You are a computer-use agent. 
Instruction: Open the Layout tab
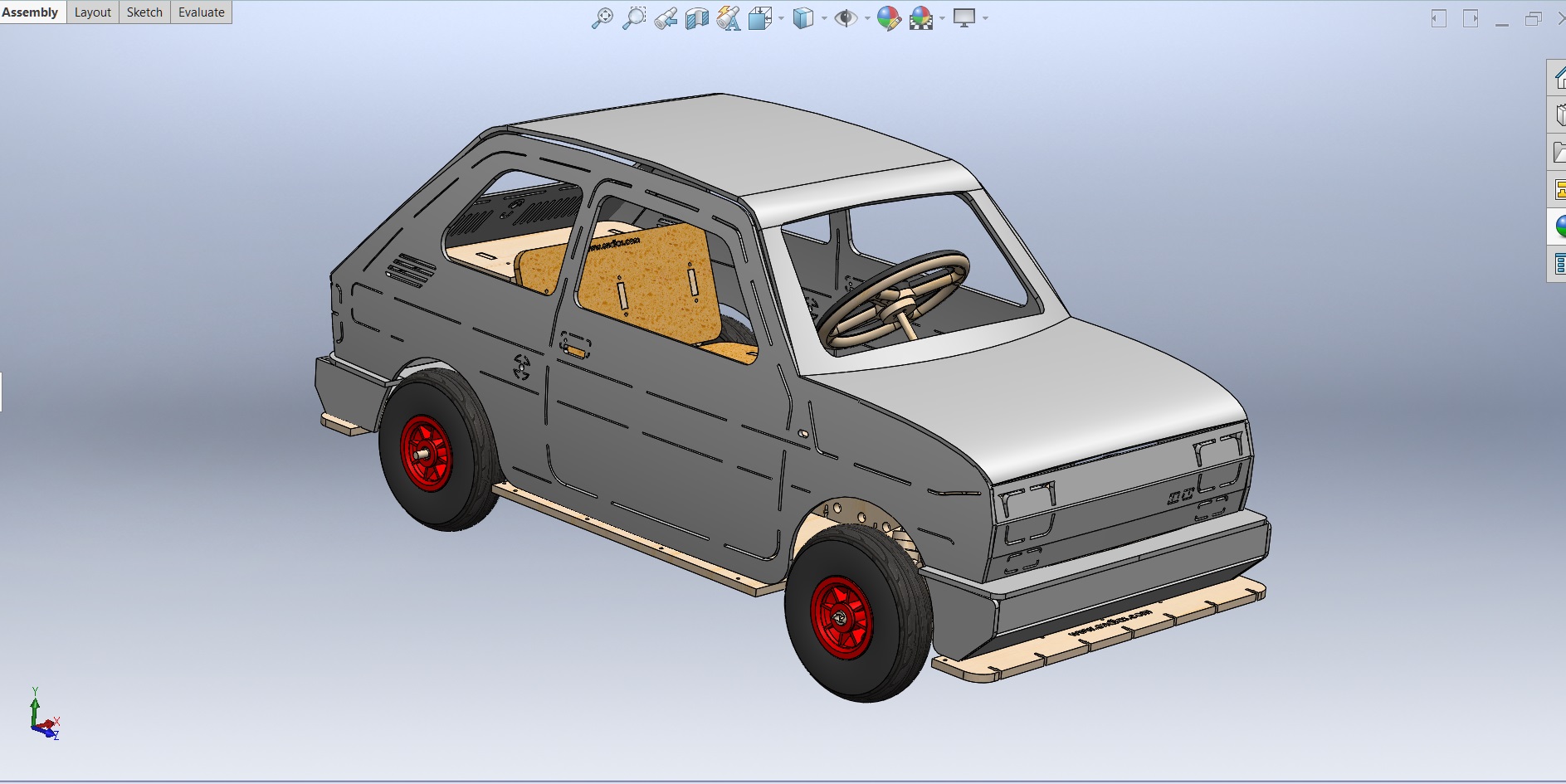pyautogui.click(x=93, y=12)
